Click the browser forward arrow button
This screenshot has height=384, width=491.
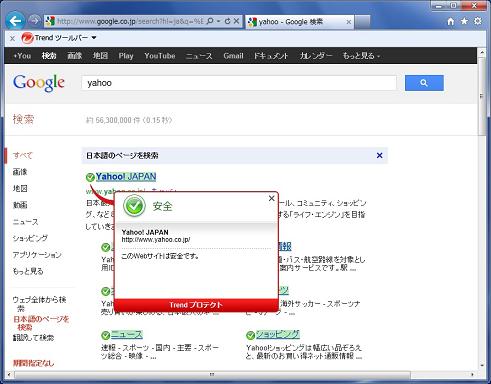[34, 21]
